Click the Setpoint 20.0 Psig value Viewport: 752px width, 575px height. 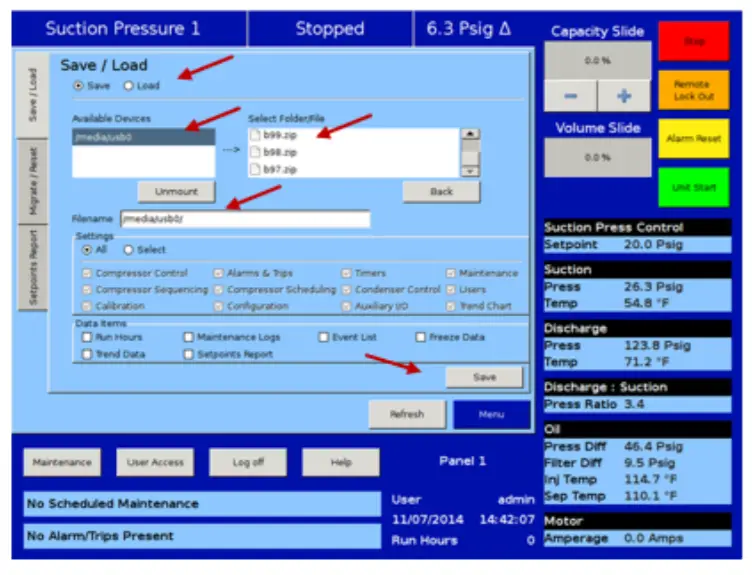click(653, 245)
